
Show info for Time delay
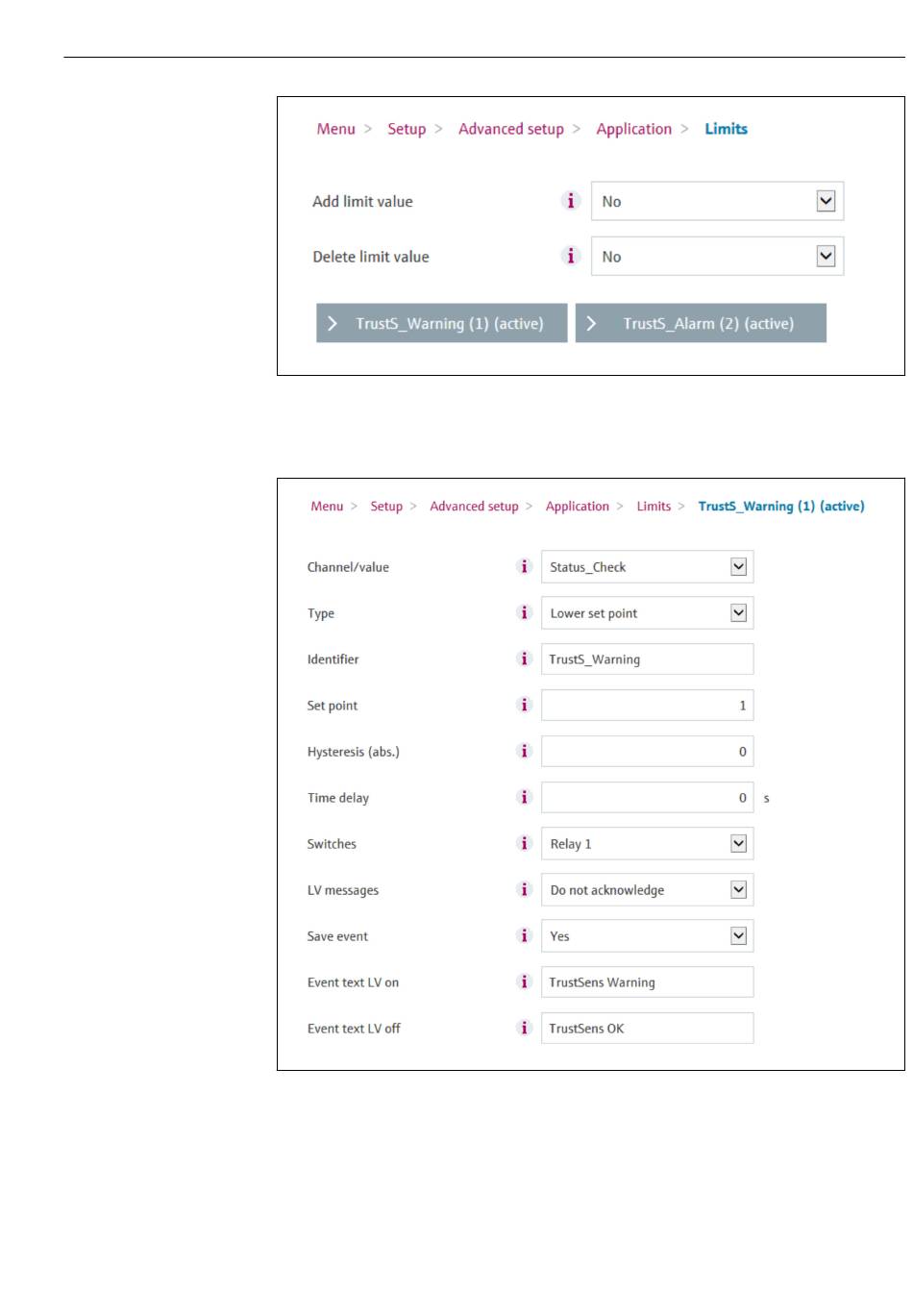524,797
